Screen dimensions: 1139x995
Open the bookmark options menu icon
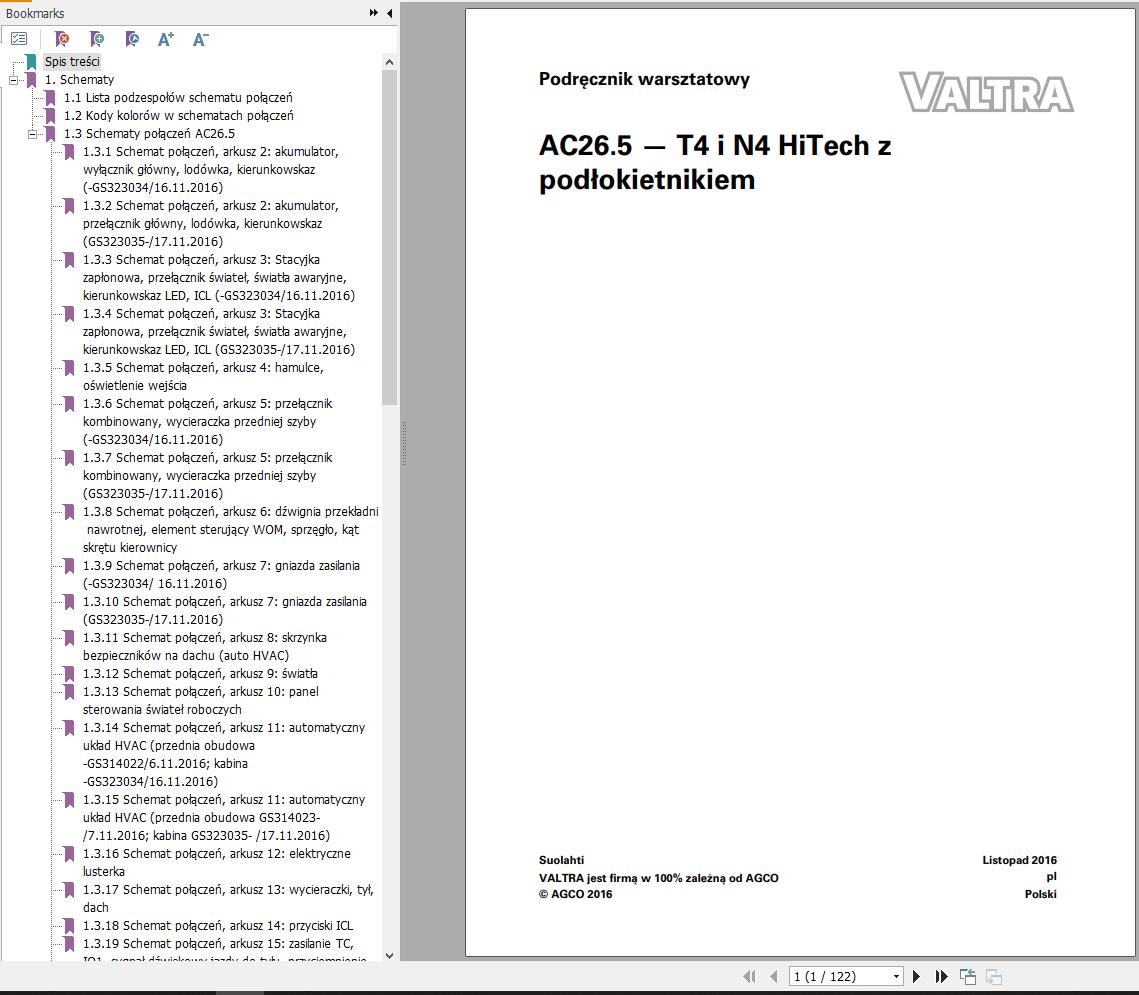pyautogui.click(x=20, y=38)
